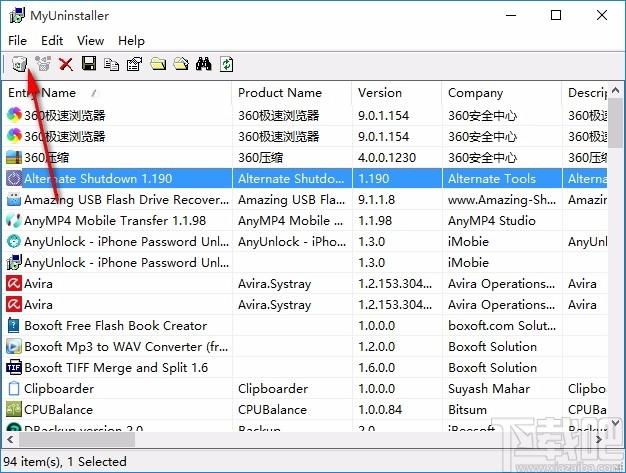The image size is (626, 473).
Task: Click the Amazing USB Flash Drive Recovery icon
Action: [x=14, y=199]
